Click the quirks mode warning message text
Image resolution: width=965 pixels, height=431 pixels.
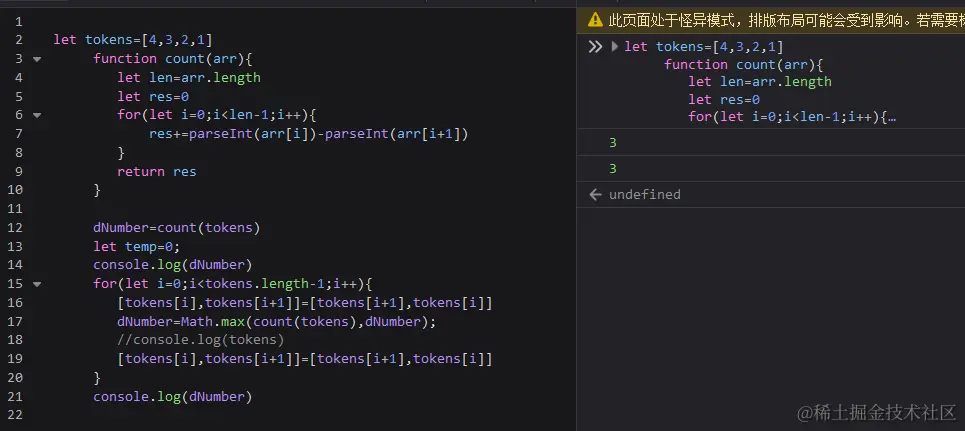pyautogui.click(x=787, y=21)
